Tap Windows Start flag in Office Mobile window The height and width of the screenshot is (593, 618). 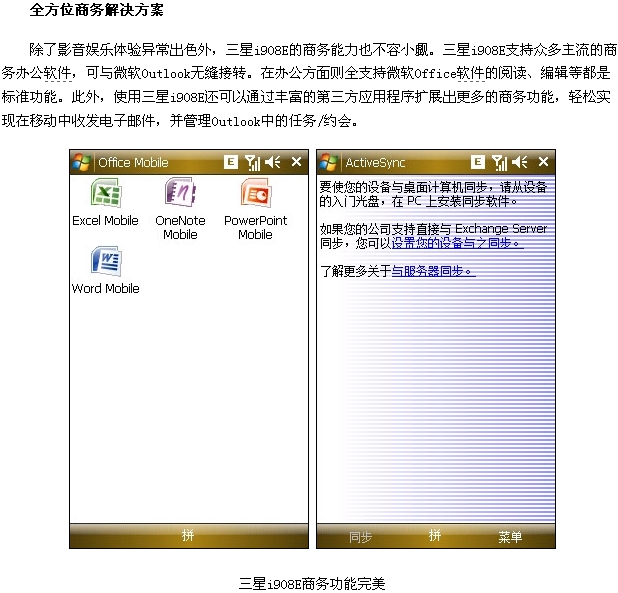click(x=81, y=162)
